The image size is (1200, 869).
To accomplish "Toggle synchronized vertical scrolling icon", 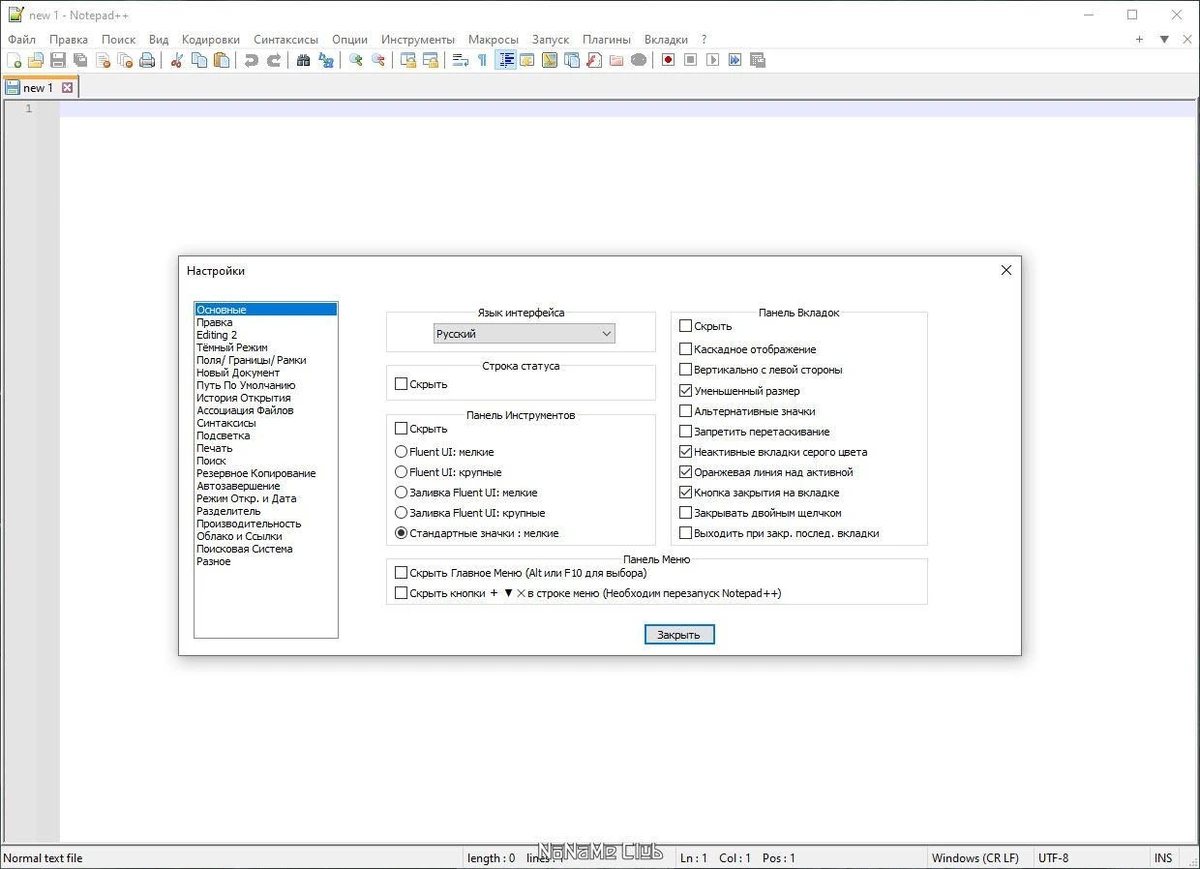I will coord(408,60).
